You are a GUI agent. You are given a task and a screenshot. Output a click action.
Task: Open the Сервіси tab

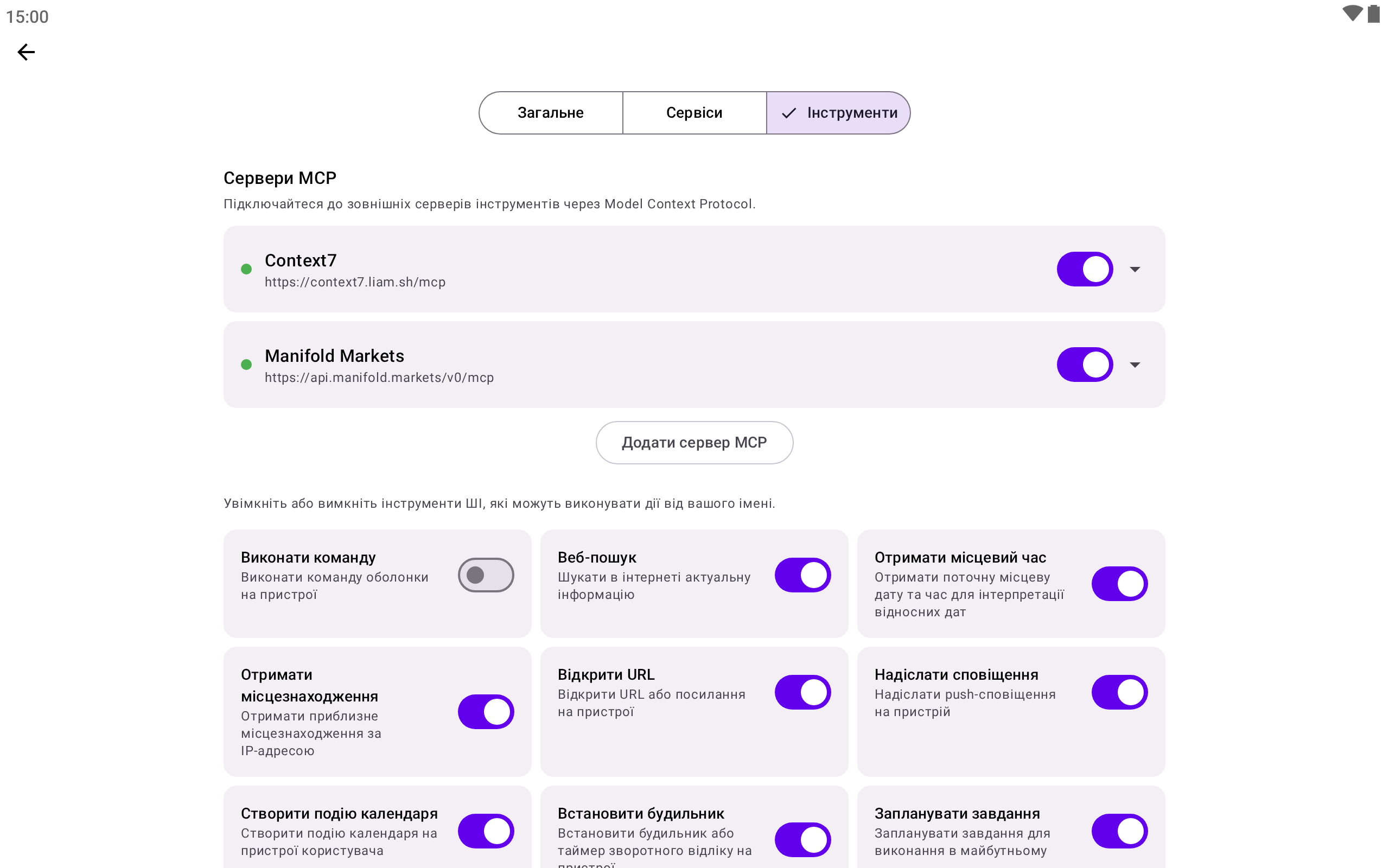pyautogui.click(x=694, y=113)
